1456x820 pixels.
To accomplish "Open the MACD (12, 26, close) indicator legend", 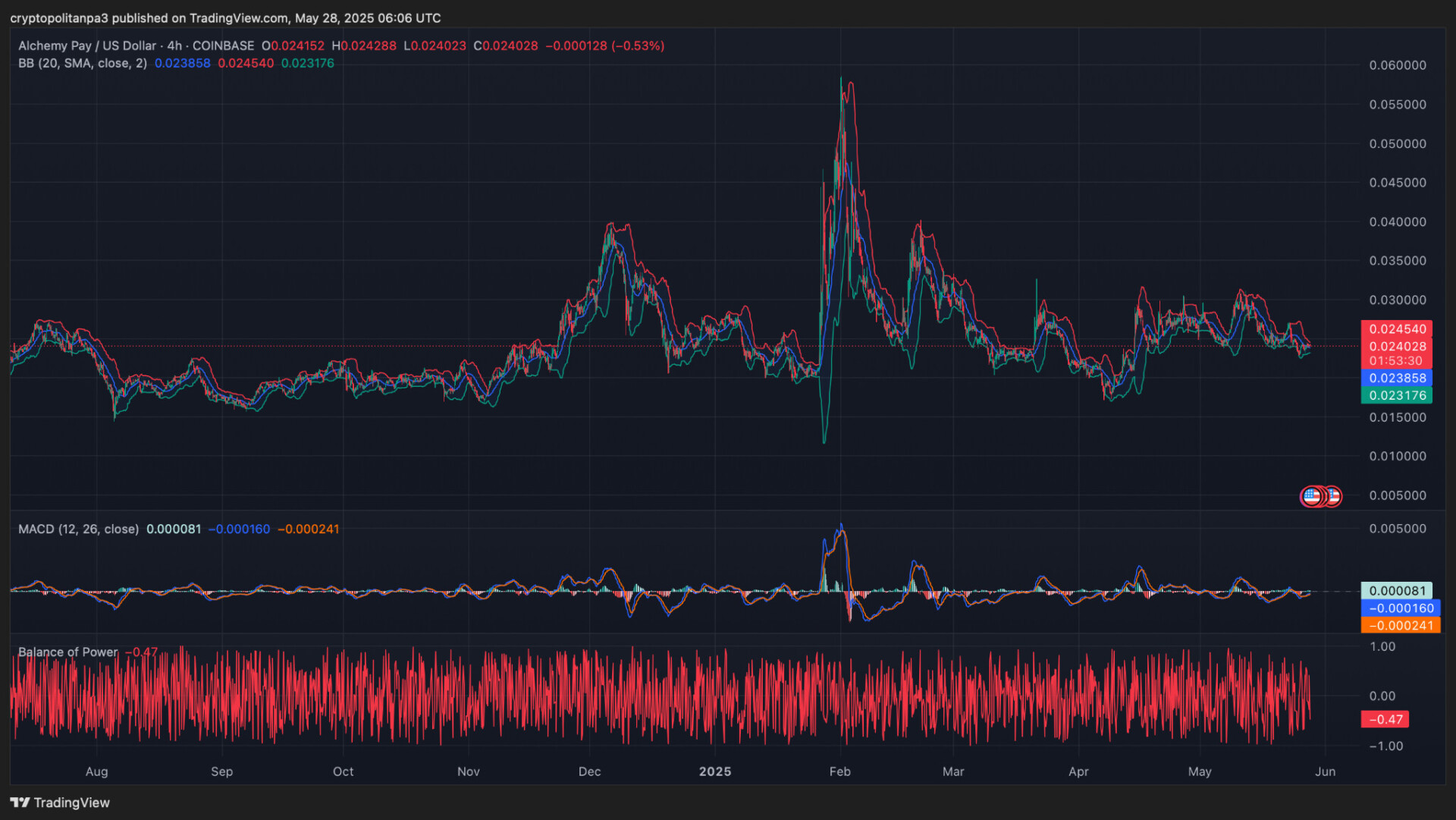I will tap(78, 529).
